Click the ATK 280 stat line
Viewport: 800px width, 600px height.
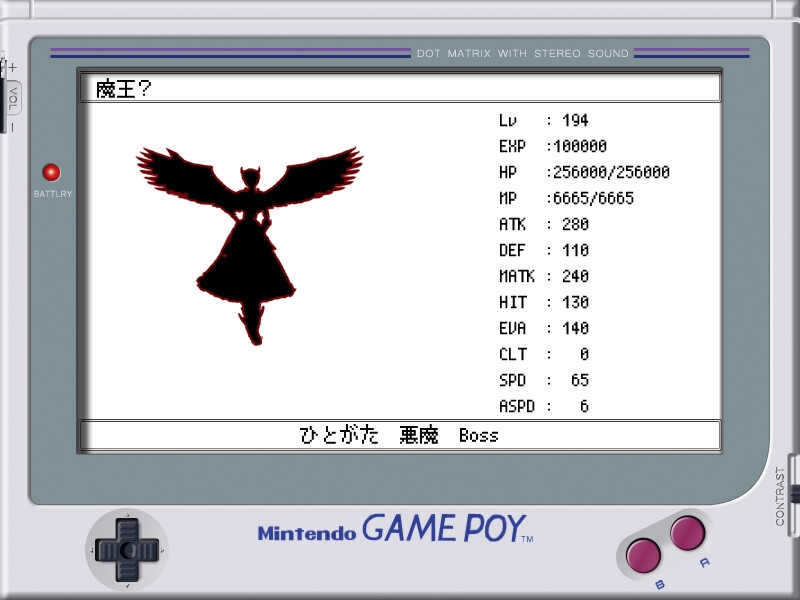click(x=544, y=224)
